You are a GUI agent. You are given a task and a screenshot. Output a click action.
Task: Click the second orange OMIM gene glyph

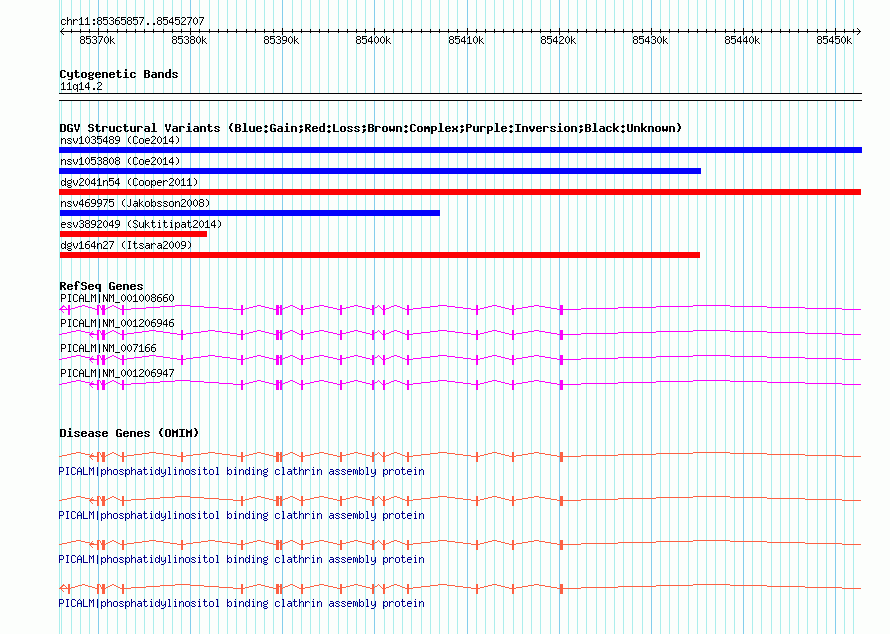(x=460, y=500)
